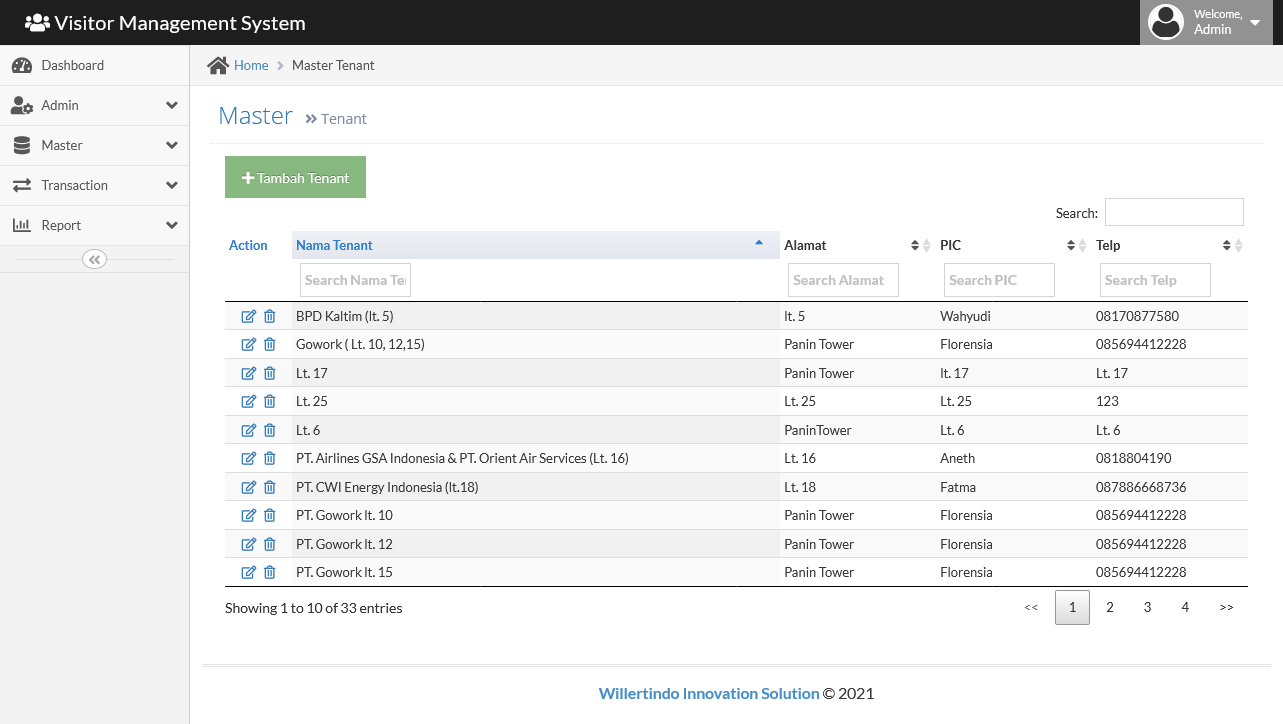The width and height of the screenshot is (1283, 724).
Task: Focus the Search Alamat filter field
Action: pos(843,280)
